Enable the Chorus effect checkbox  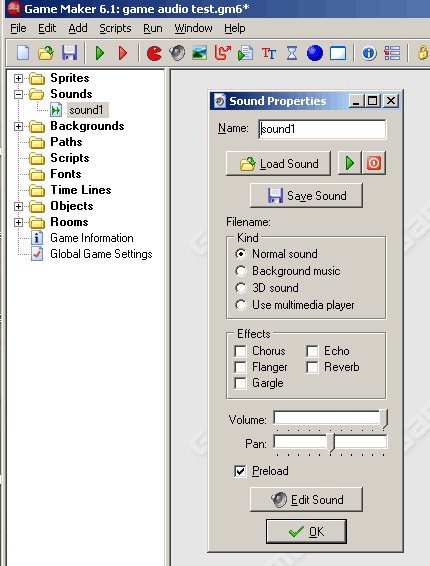(x=240, y=351)
